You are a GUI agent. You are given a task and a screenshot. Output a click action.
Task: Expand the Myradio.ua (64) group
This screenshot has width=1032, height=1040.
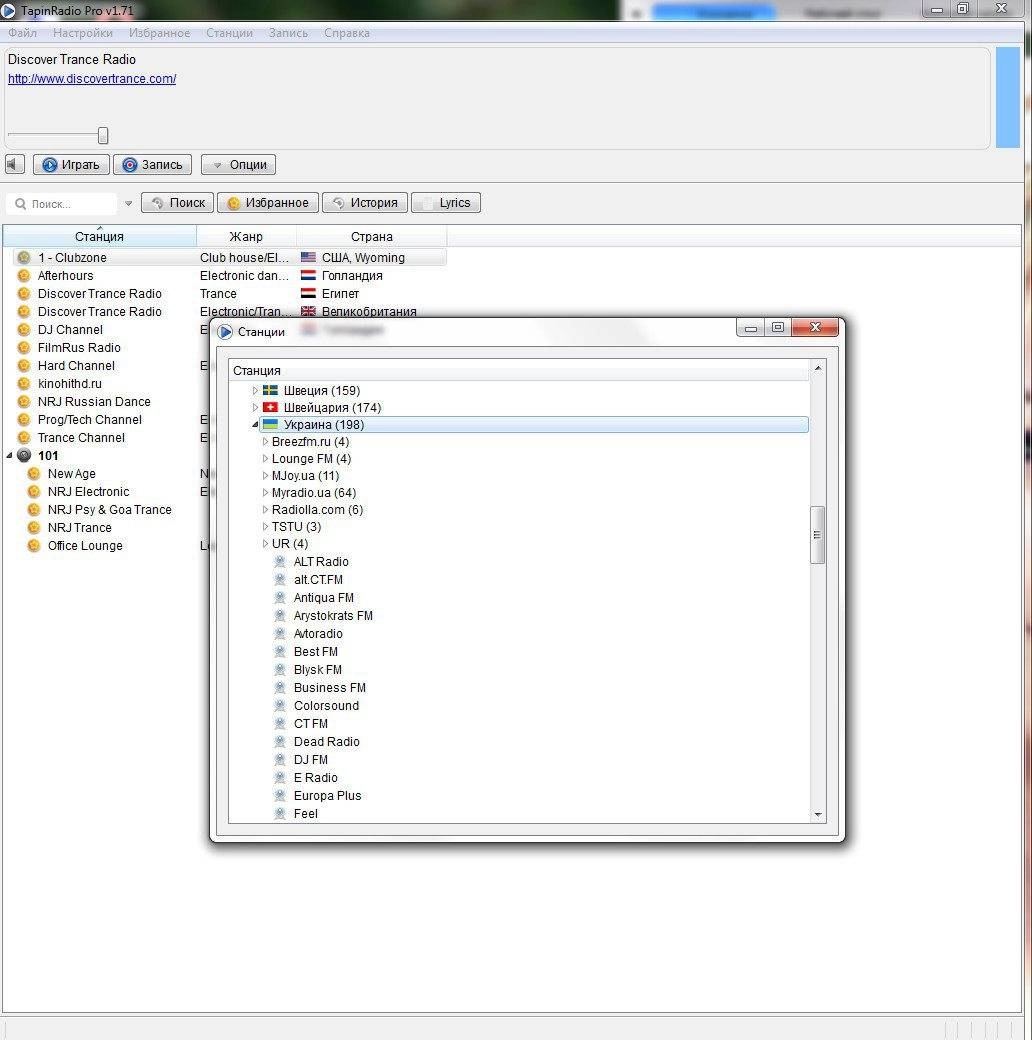(265, 492)
